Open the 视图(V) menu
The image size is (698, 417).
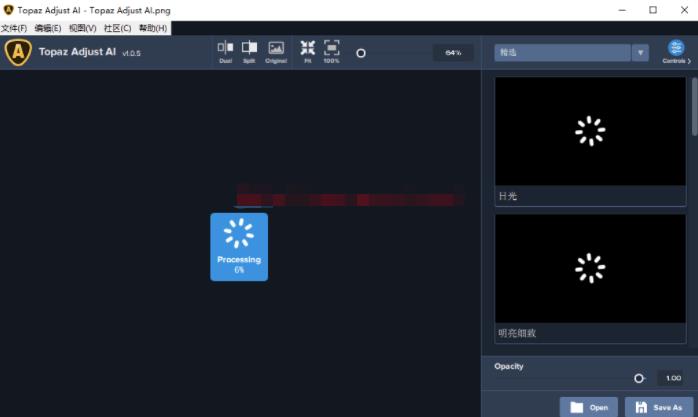point(83,28)
